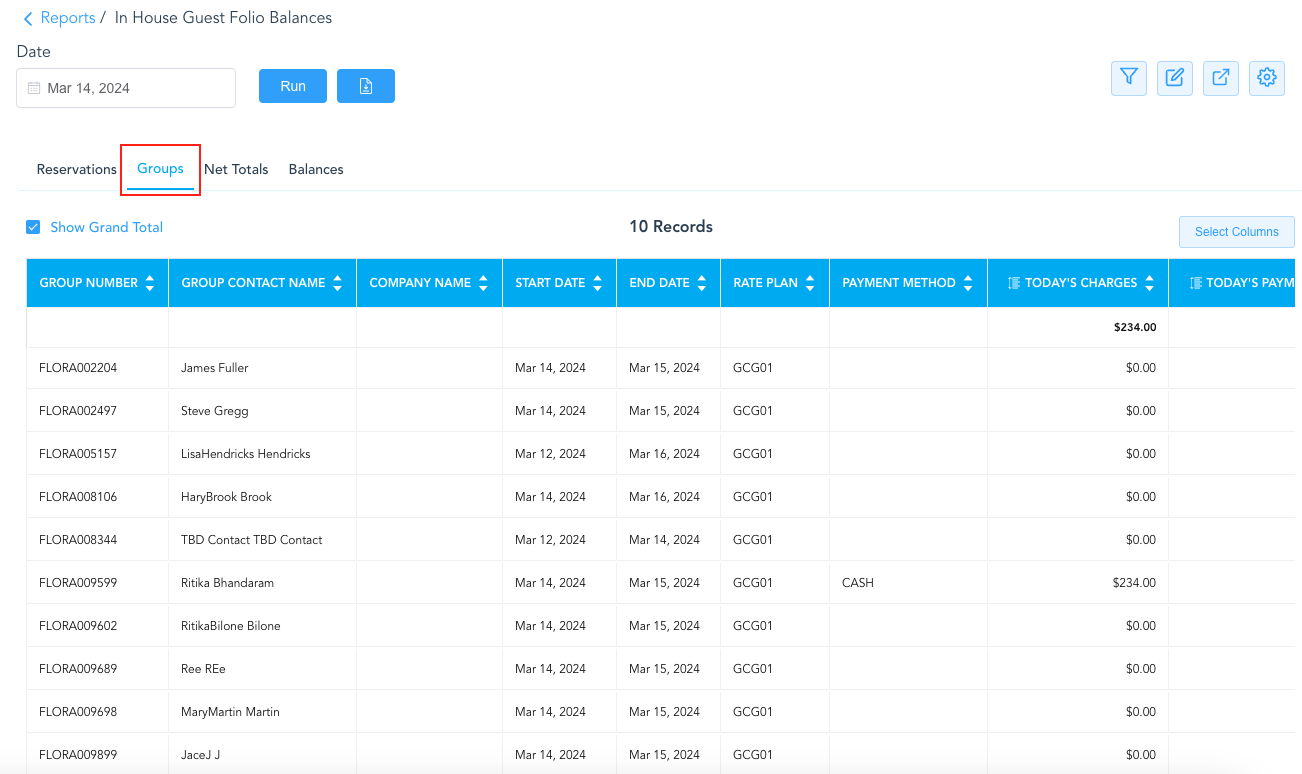Click contact Ritika Bhandaram
1302x774 pixels.
pyautogui.click(x=227, y=583)
